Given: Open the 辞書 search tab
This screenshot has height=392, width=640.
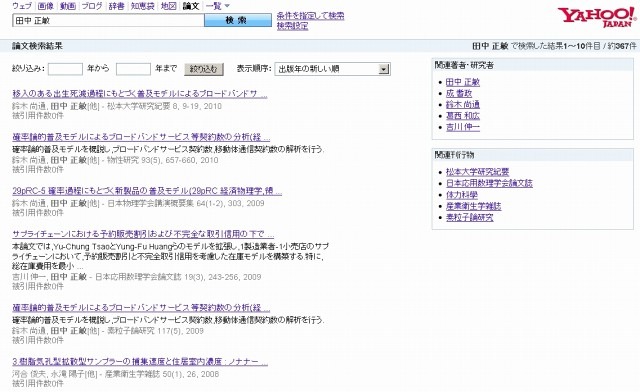Looking at the screenshot, I should [116, 6].
